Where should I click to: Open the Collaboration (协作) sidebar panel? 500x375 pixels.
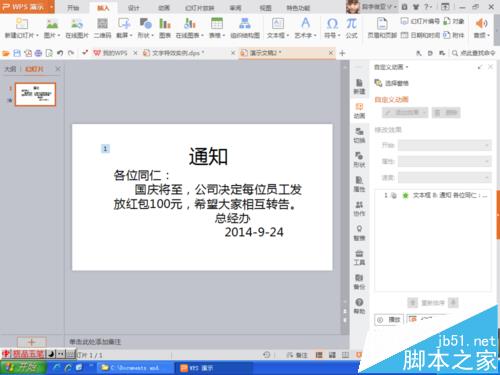pyautogui.click(x=359, y=209)
